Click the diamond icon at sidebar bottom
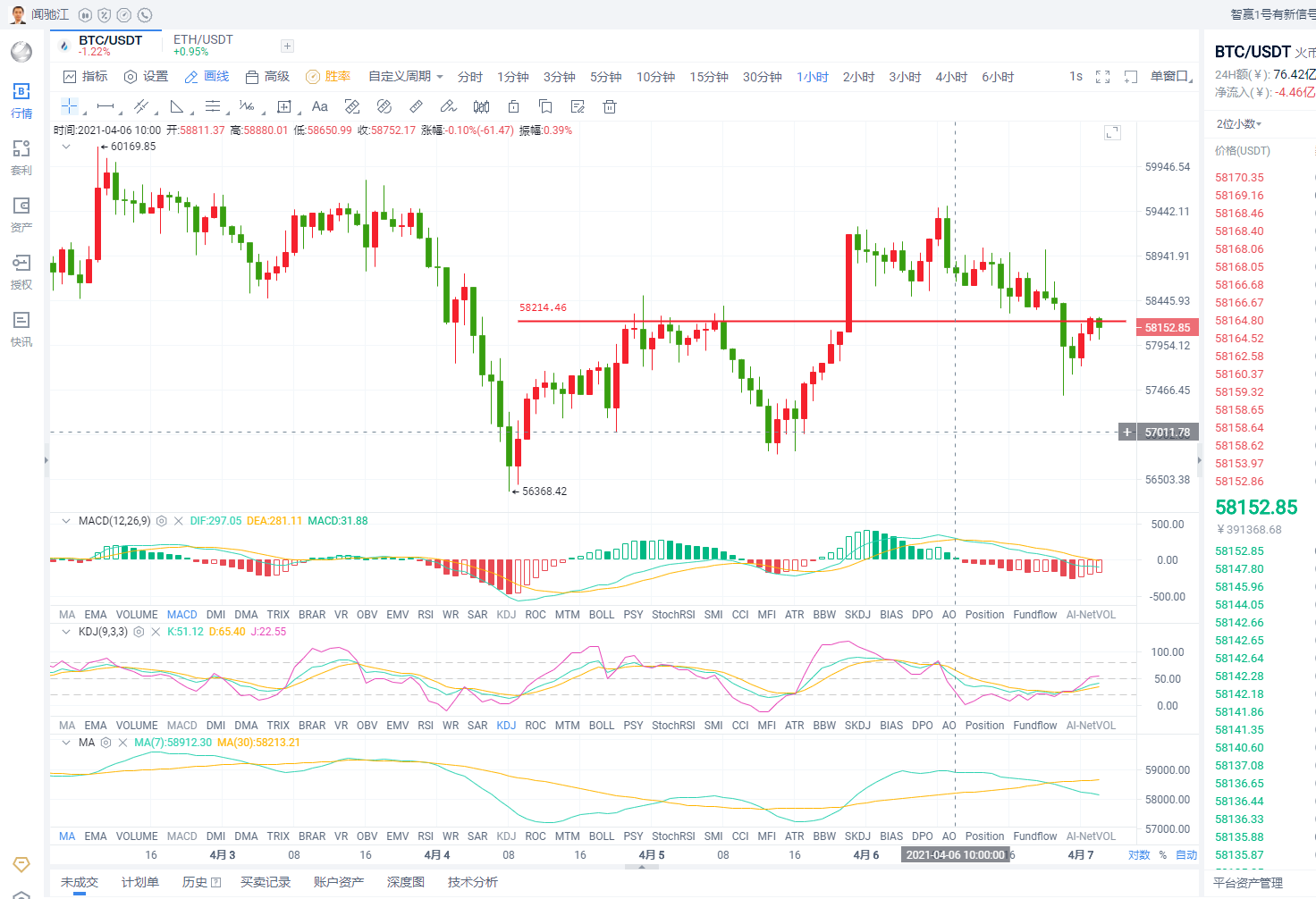Viewport: 1316px width, 899px height. (x=21, y=864)
